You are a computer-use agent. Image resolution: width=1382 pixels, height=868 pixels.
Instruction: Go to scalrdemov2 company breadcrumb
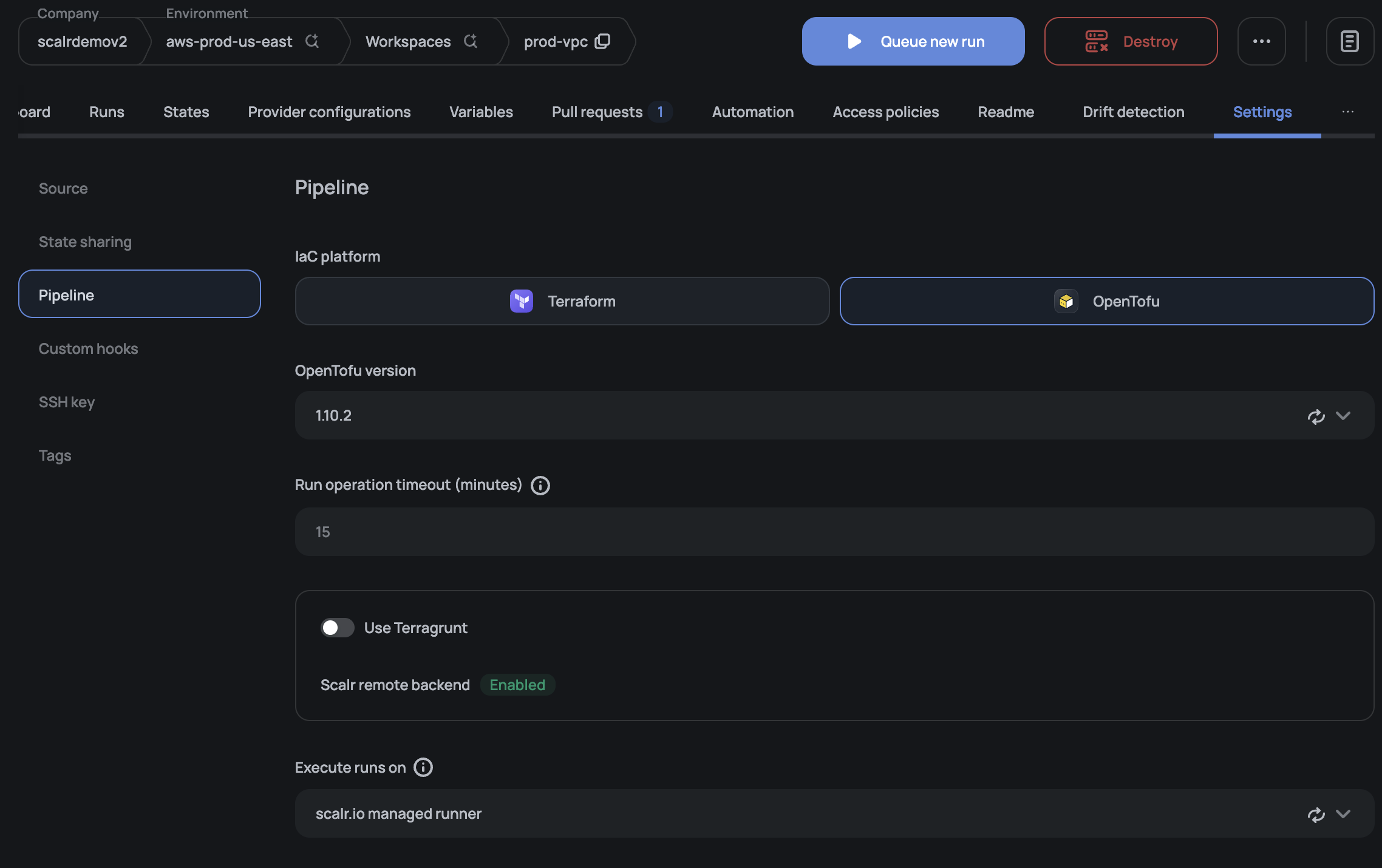(x=83, y=41)
